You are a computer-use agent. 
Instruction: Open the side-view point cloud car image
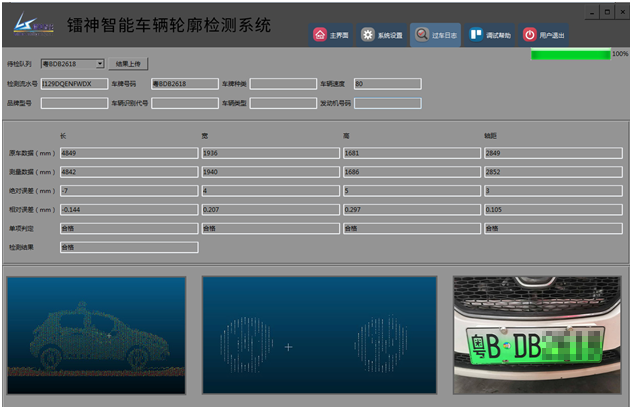click(96, 335)
